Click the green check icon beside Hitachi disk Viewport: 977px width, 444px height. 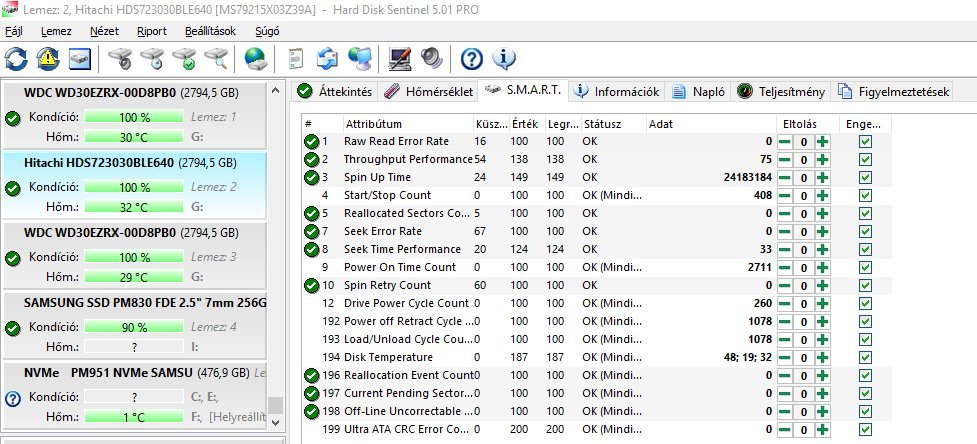[x=12, y=187]
